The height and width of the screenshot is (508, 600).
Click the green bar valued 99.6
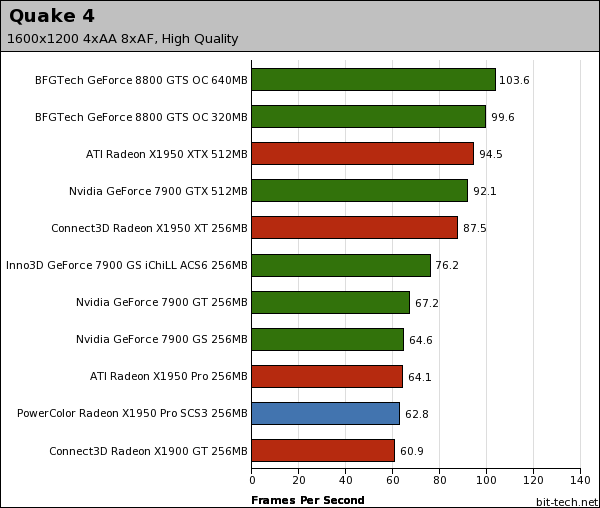click(x=369, y=117)
